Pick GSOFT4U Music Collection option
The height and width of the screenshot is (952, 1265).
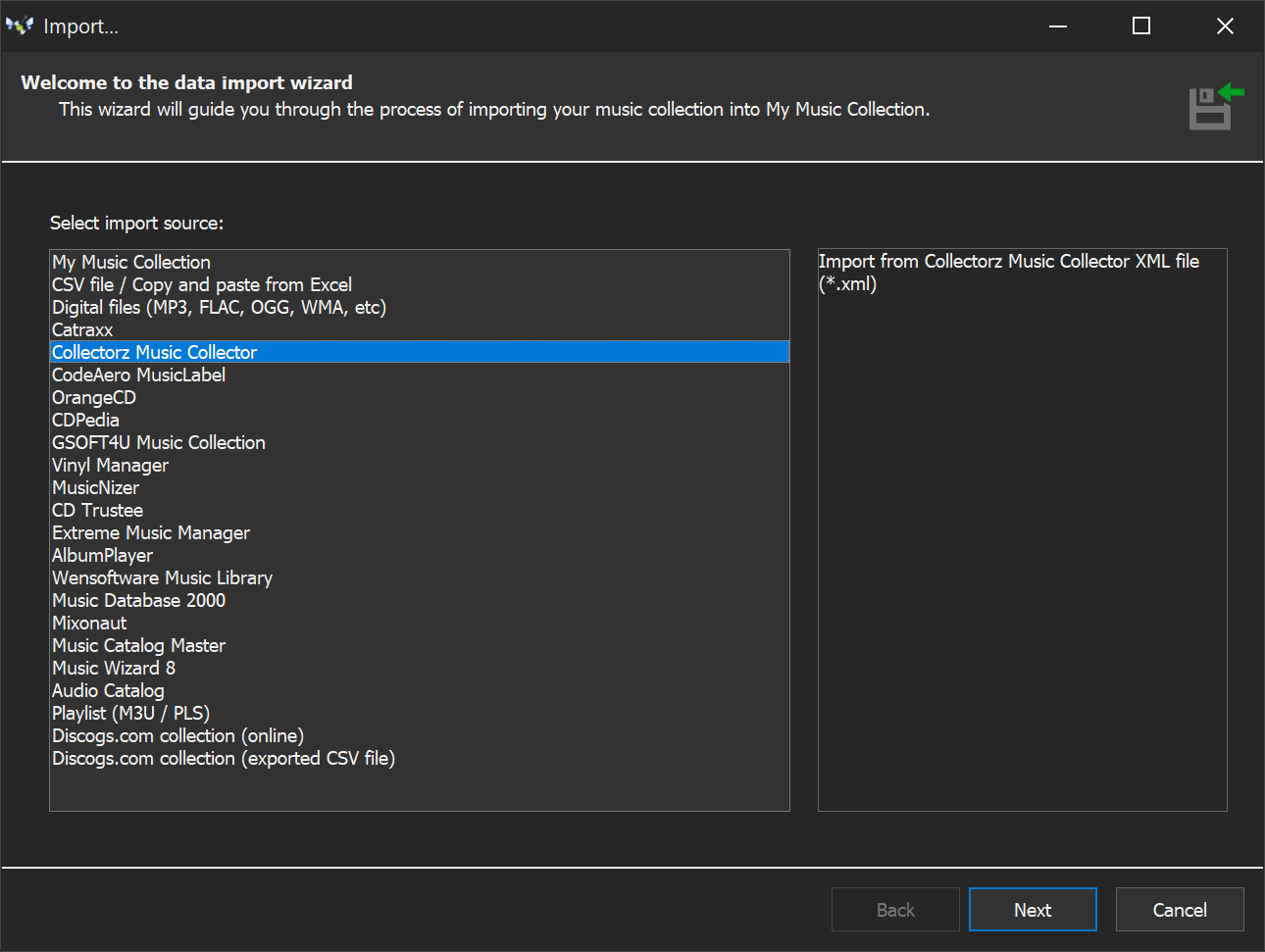tap(159, 442)
